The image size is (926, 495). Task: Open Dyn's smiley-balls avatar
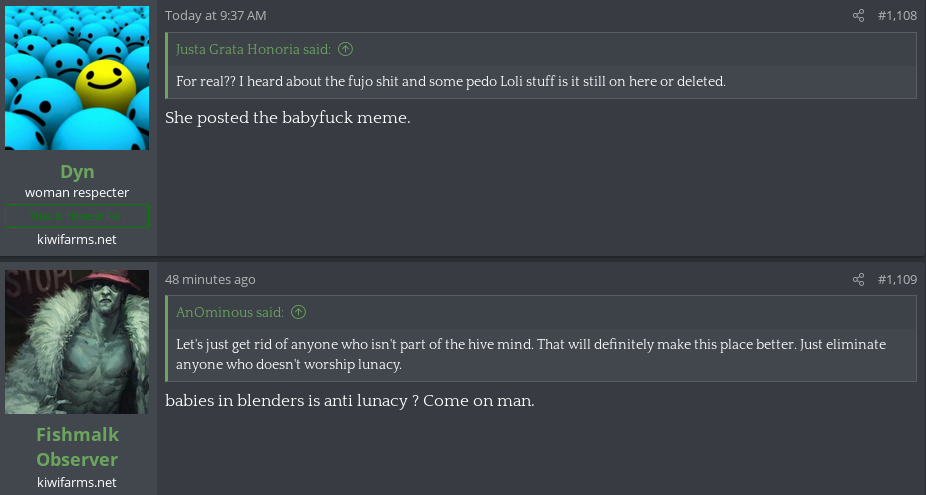point(77,78)
